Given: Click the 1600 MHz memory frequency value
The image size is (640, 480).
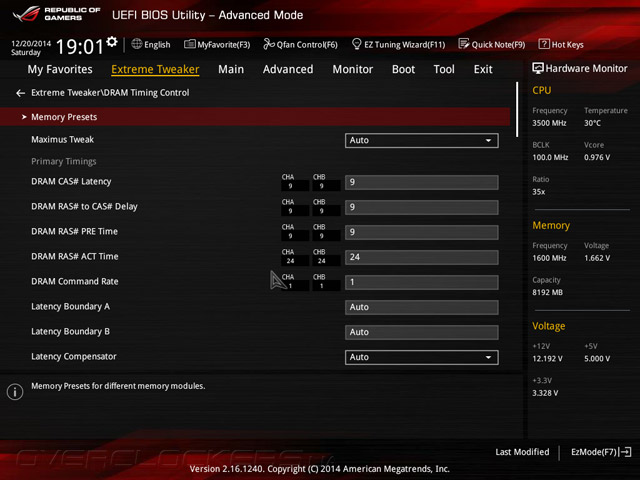Looking at the screenshot, I should click(549, 258).
